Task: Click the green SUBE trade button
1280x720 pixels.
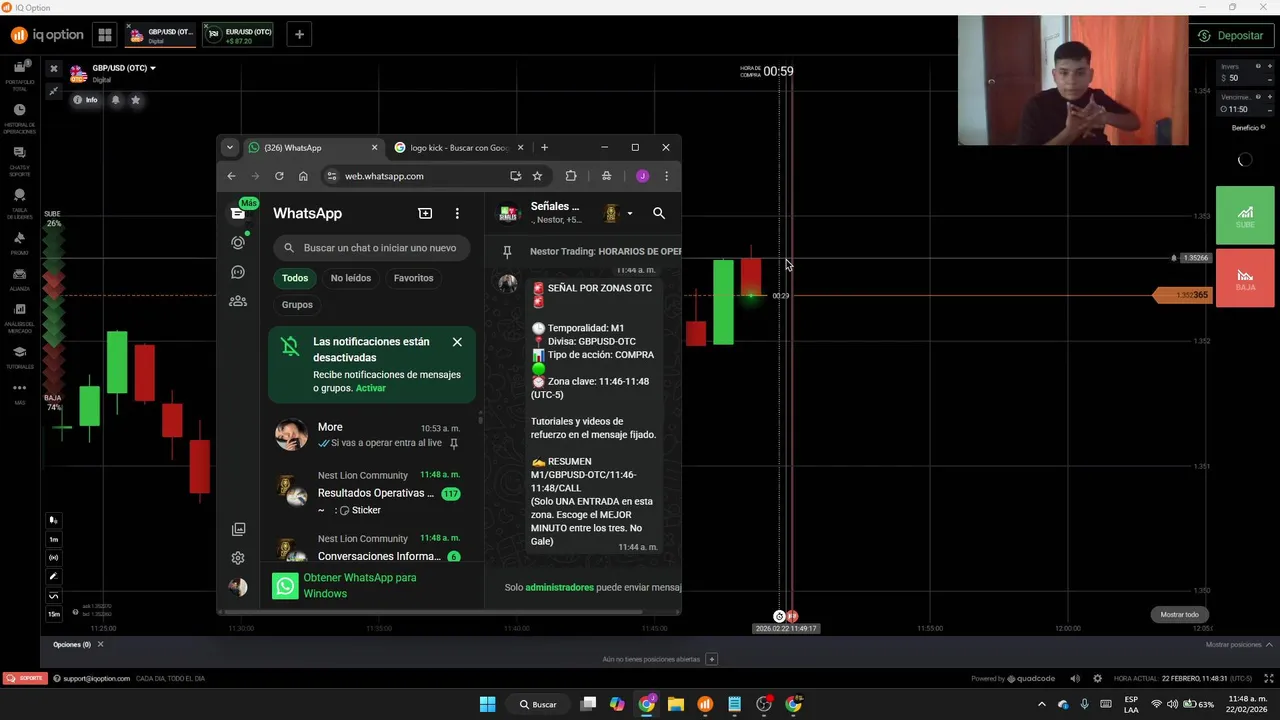Action: tap(1245, 215)
